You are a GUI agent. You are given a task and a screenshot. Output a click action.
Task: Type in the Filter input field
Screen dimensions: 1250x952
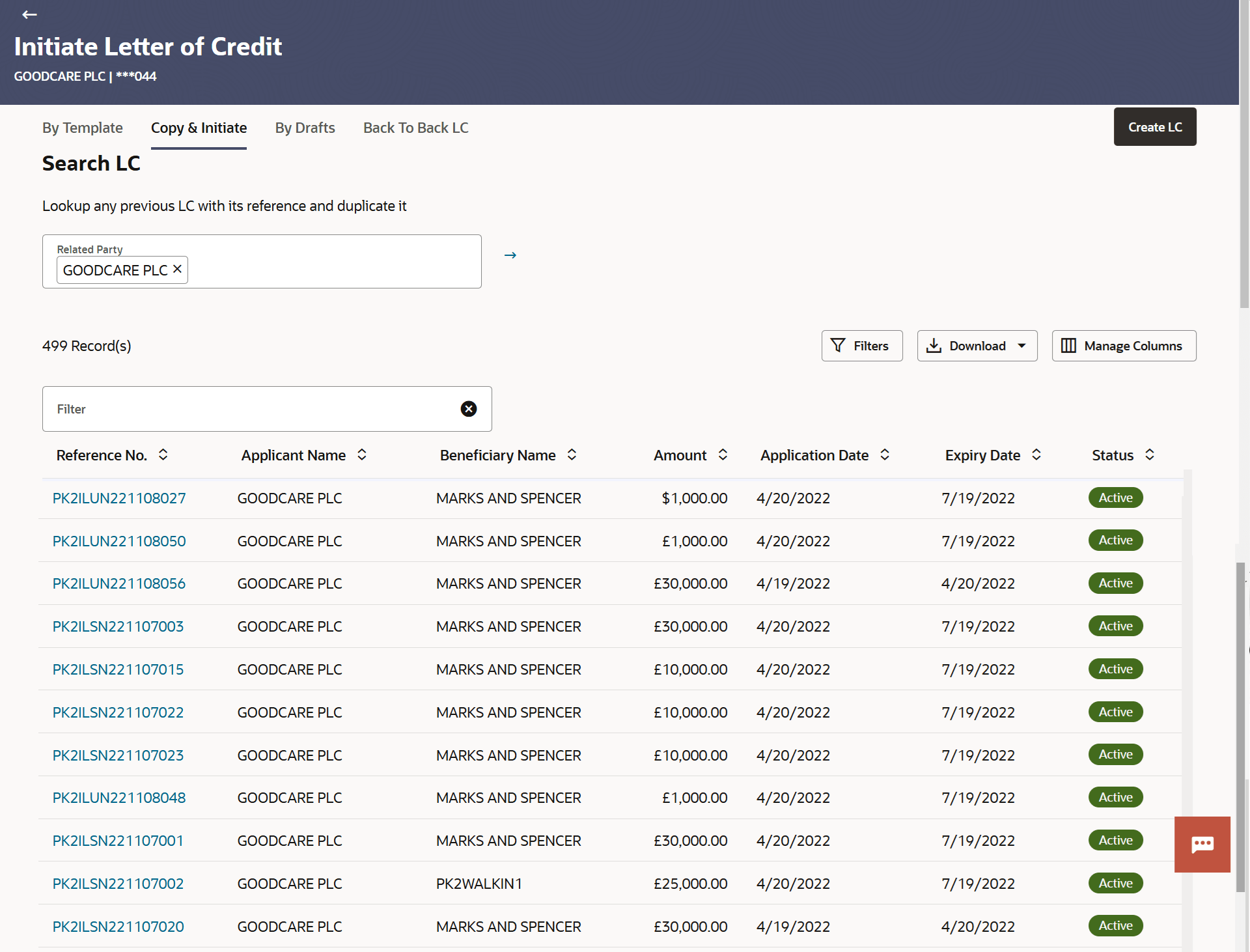[247, 409]
